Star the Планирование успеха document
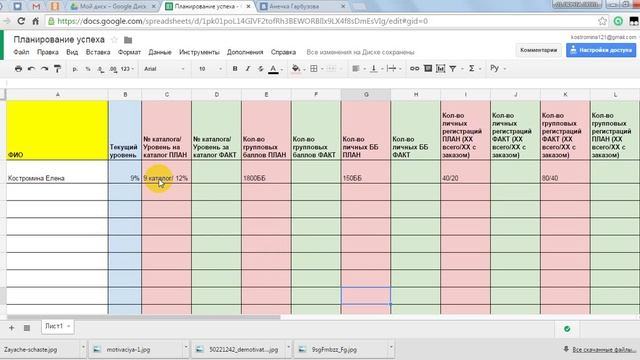 tap(115, 40)
